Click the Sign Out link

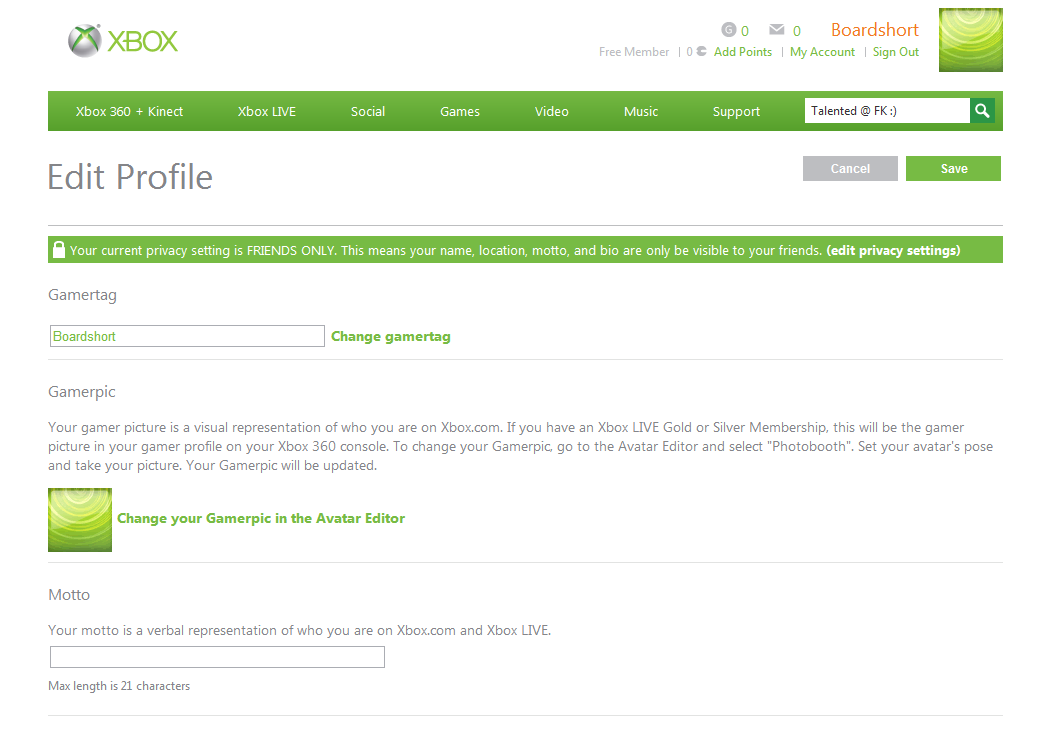coord(896,52)
